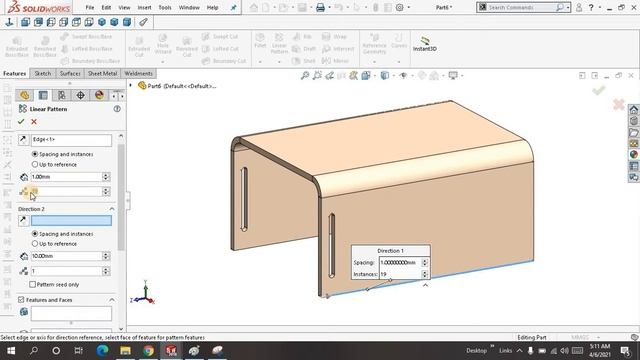Expand on-screen Direction 1 callout chevron
Viewport: 640px width, 360px height.
click(425, 285)
